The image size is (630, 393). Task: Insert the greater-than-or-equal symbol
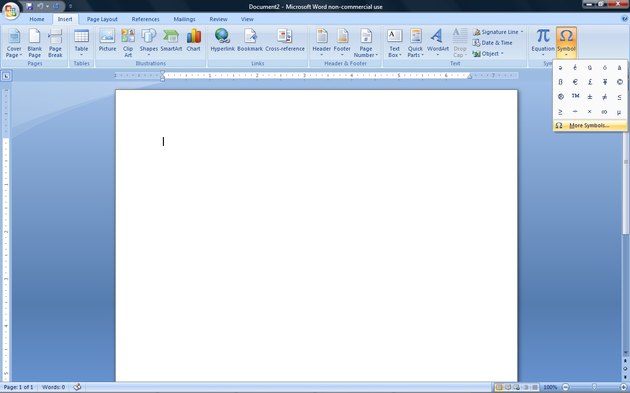click(x=560, y=112)
